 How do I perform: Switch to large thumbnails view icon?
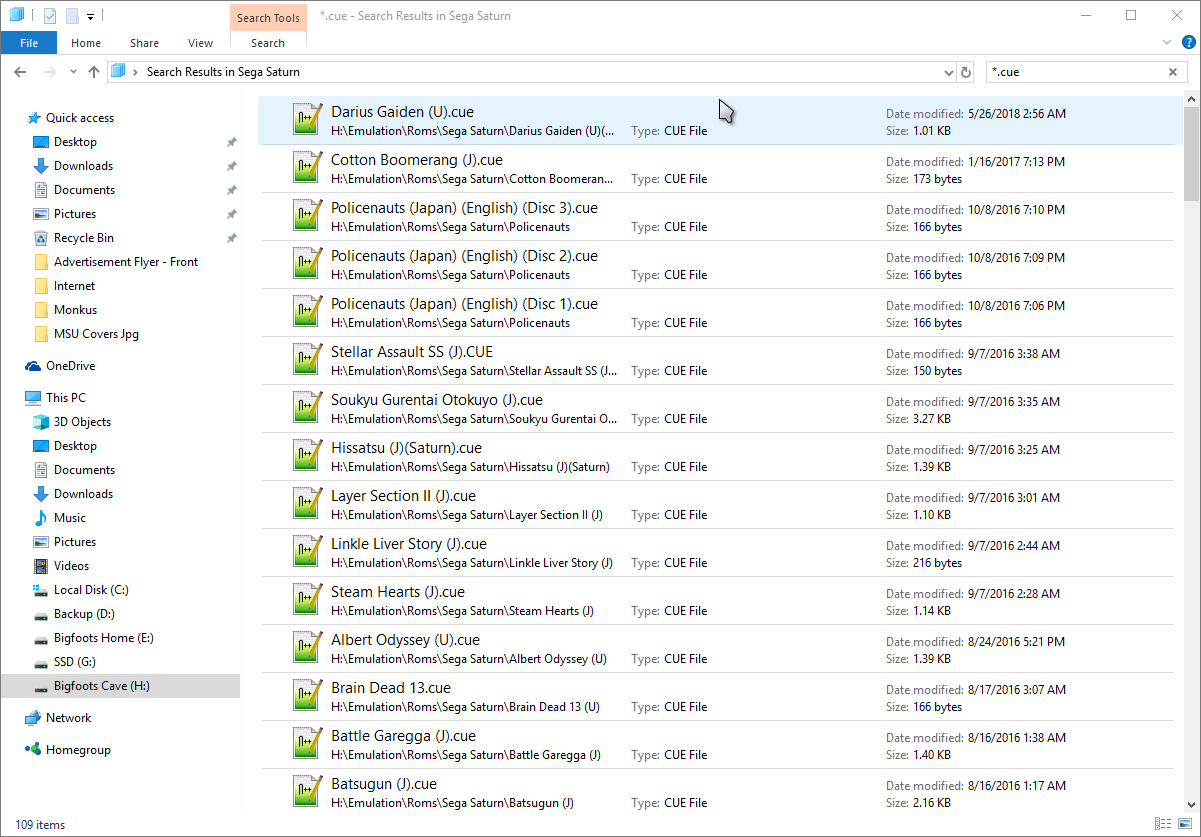[1183, 824]
